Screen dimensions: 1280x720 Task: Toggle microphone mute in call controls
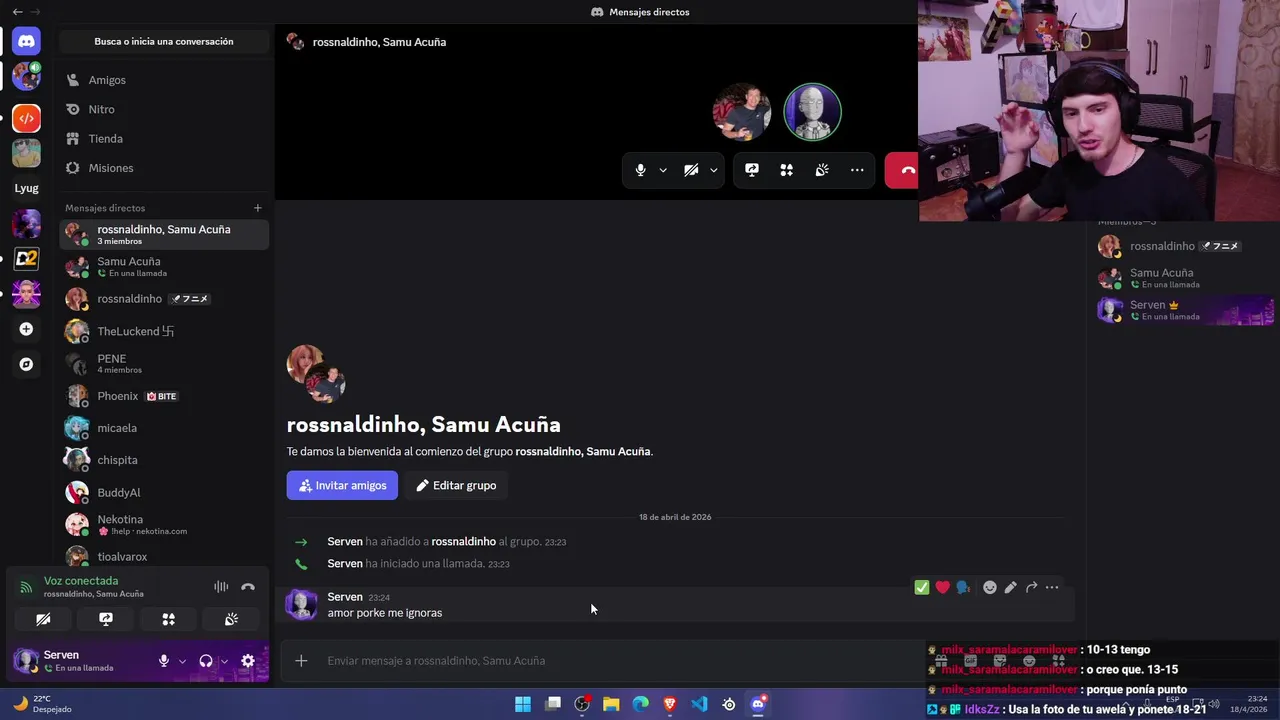tap(640, 170)
